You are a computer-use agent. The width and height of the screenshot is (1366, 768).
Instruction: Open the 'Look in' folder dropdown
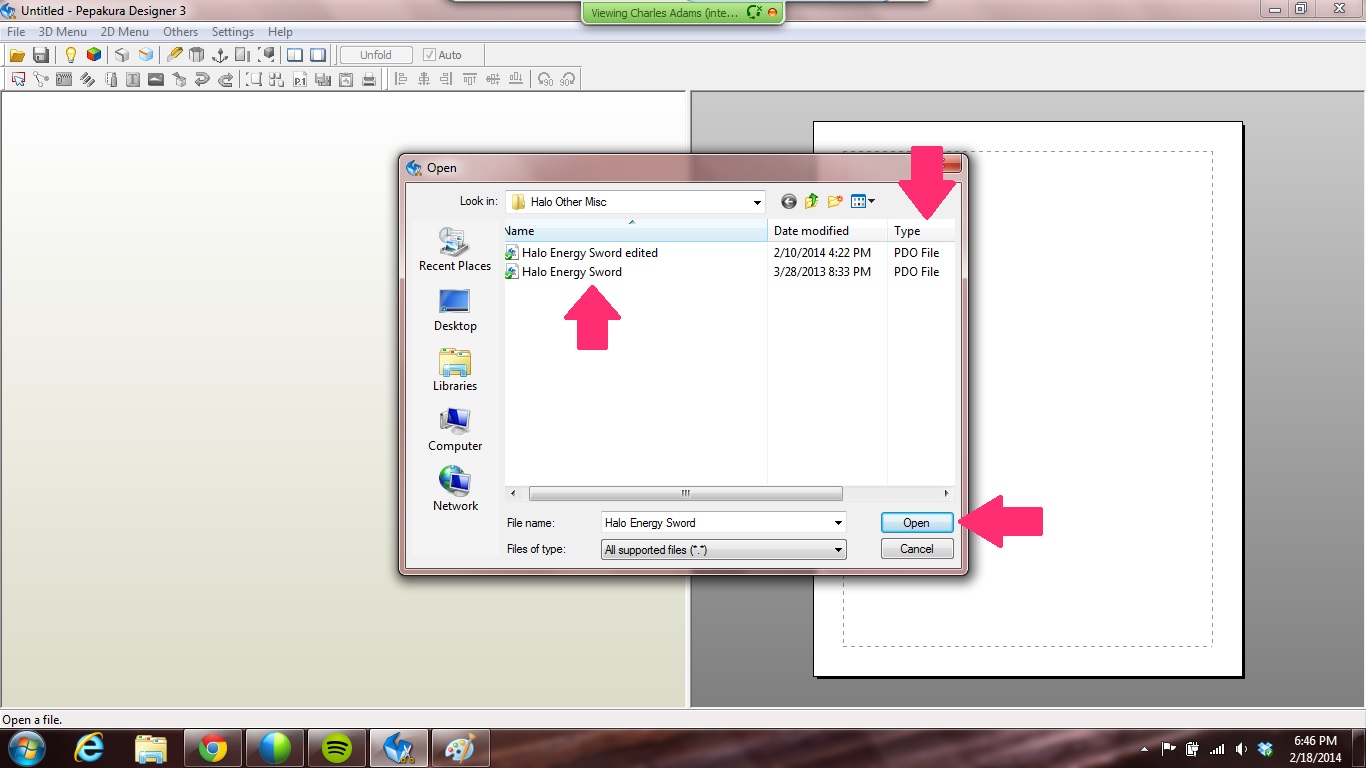click(756, 202)
